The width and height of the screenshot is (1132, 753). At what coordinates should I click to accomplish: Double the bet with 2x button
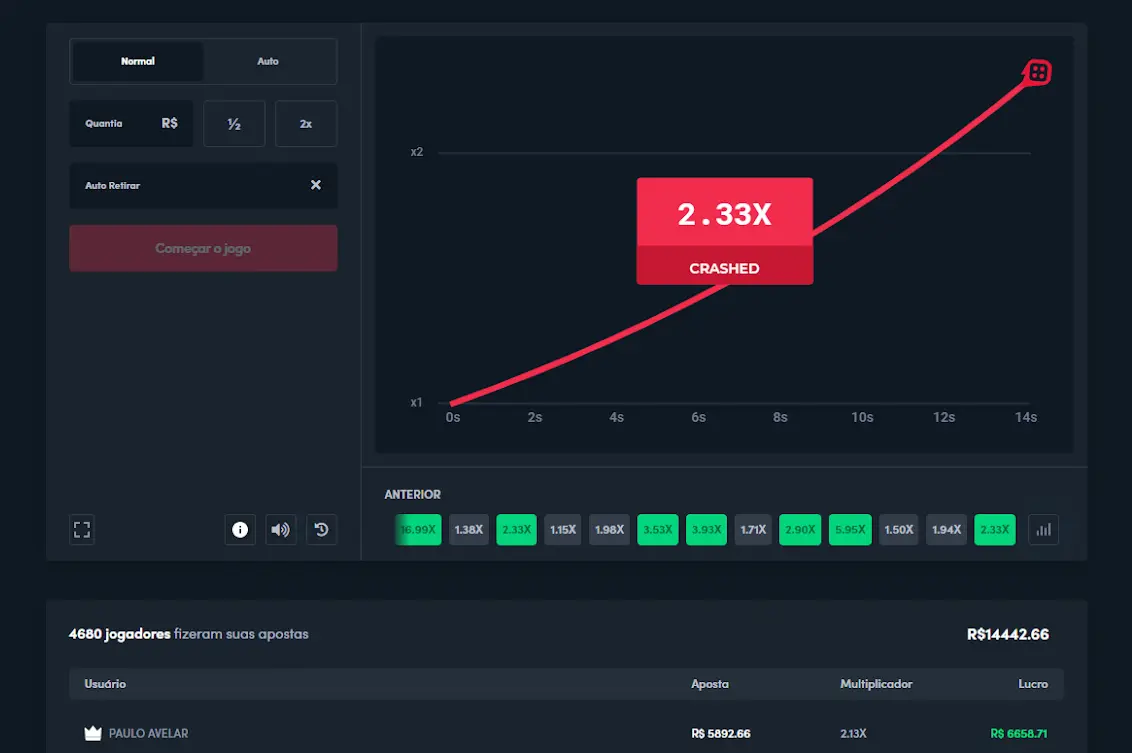(x=306, y=124)
